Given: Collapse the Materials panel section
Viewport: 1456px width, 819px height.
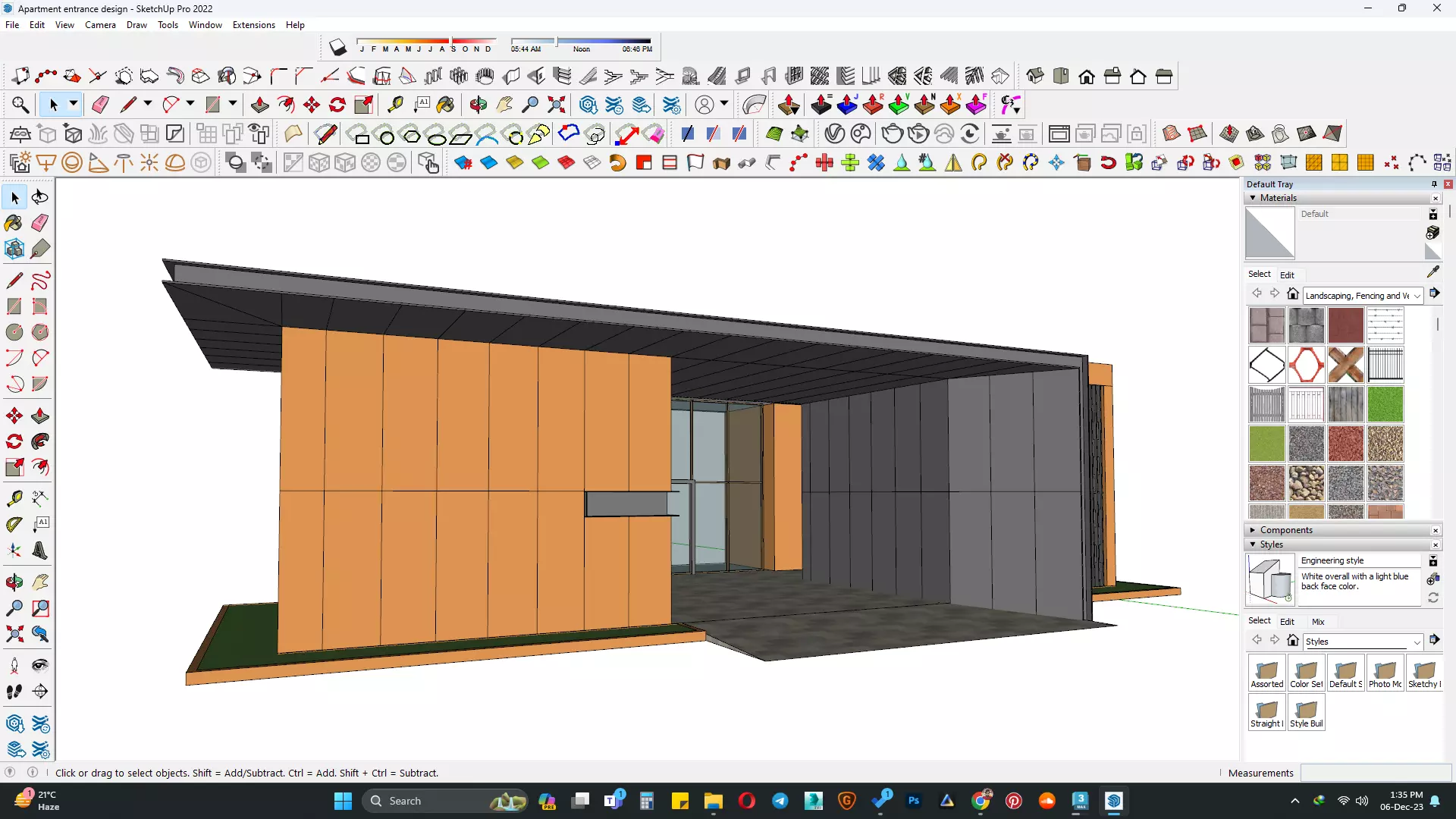Looking at the screenshot, I should pyautogui.click(x=1253, y=198).
